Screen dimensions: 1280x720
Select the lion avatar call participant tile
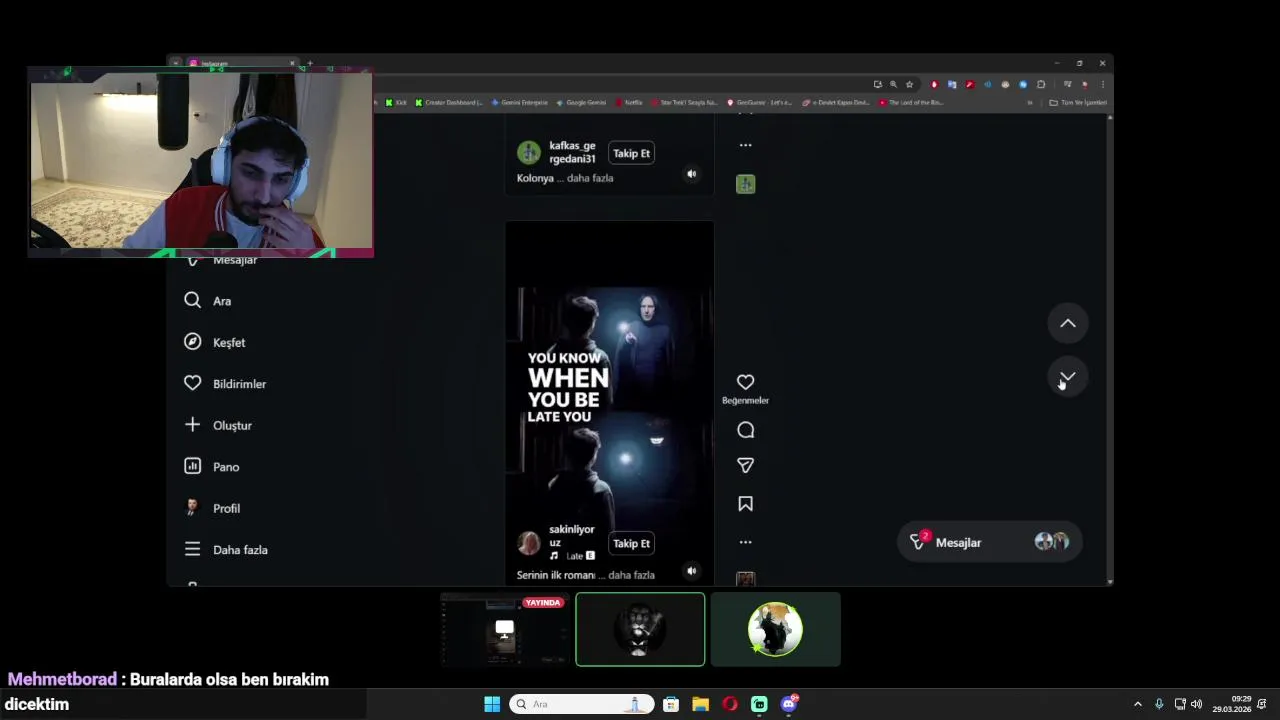pyautogui.click(x=640, y=629)
